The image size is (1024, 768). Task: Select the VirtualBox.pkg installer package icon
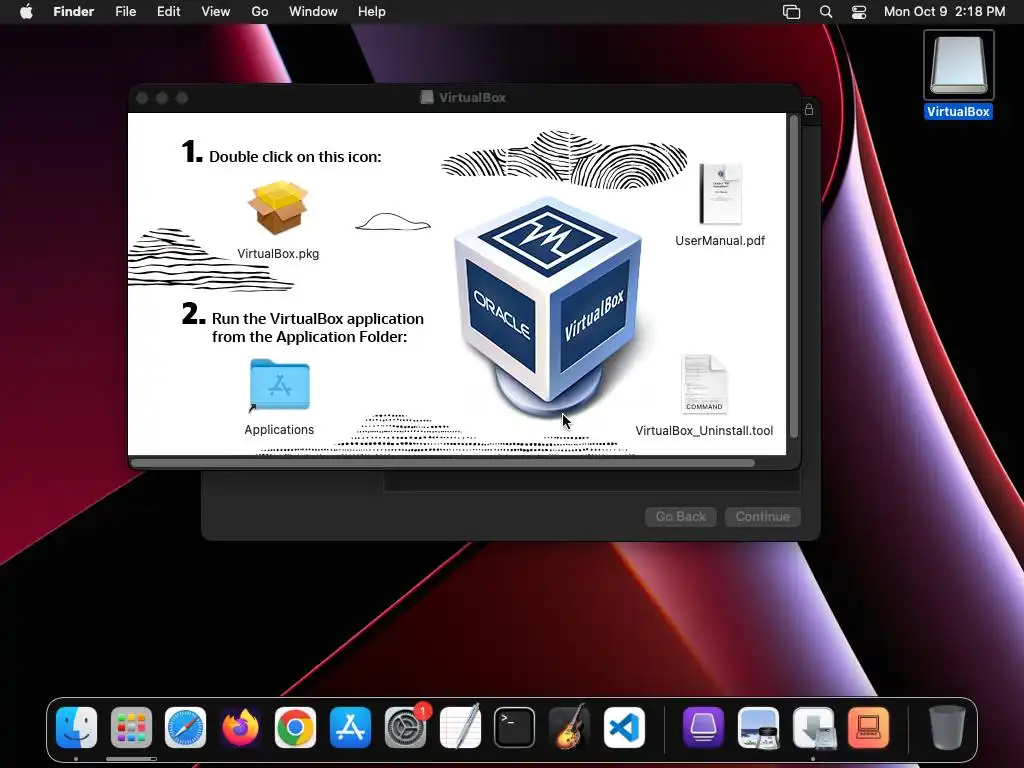(x=278, y=208)
